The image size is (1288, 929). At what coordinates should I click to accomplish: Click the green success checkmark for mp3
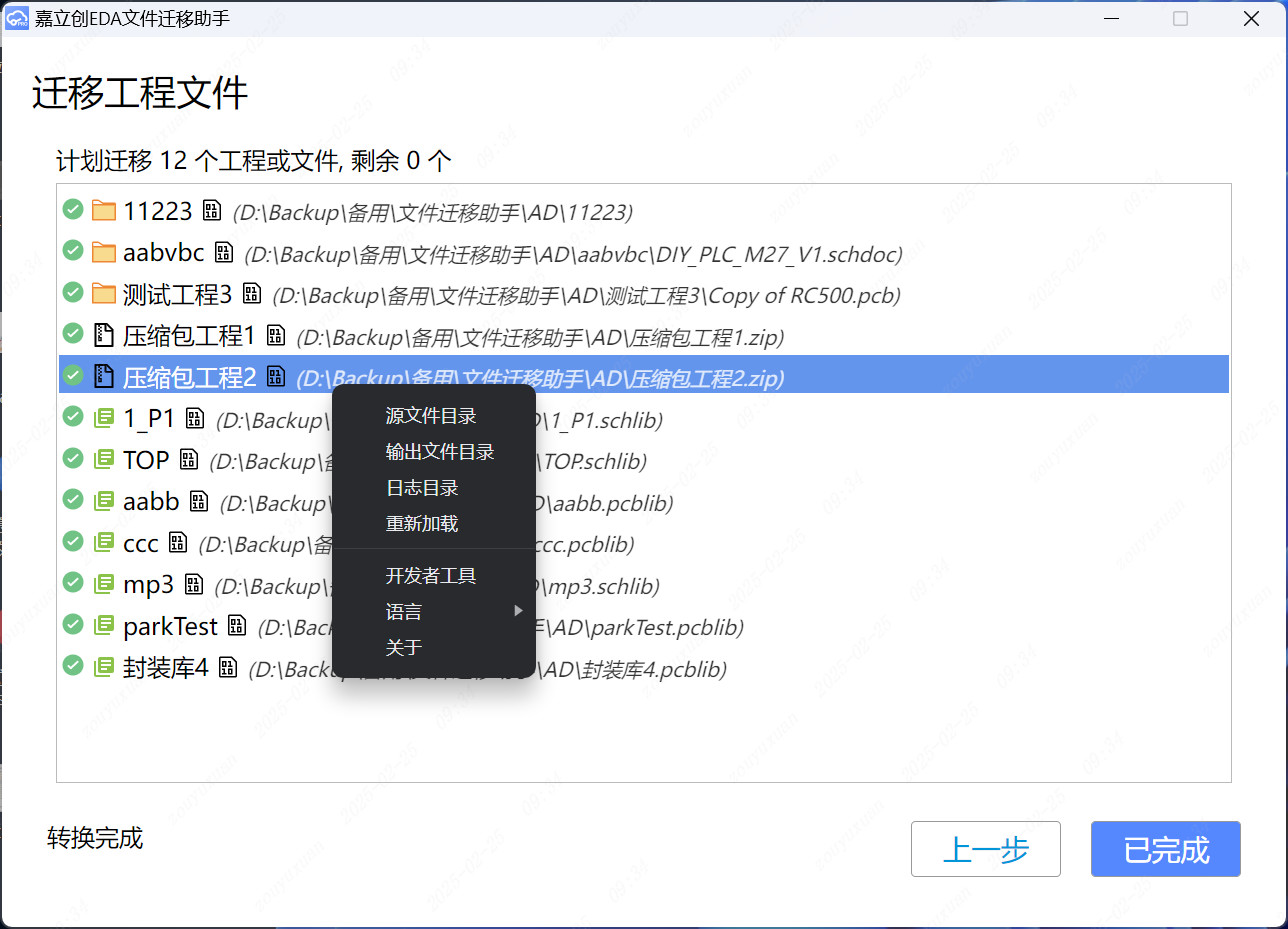tap(73, 582)
